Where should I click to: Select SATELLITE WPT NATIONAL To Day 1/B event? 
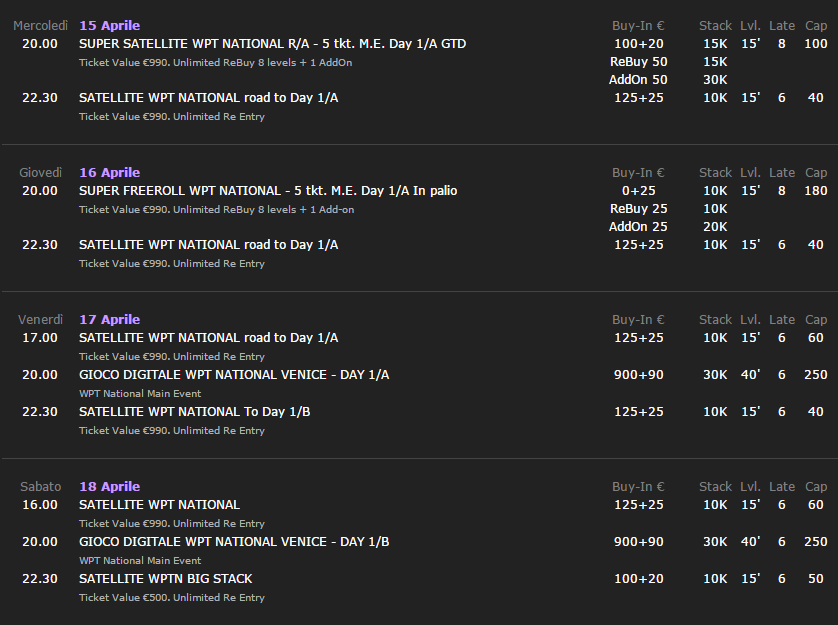click(195, 412)
